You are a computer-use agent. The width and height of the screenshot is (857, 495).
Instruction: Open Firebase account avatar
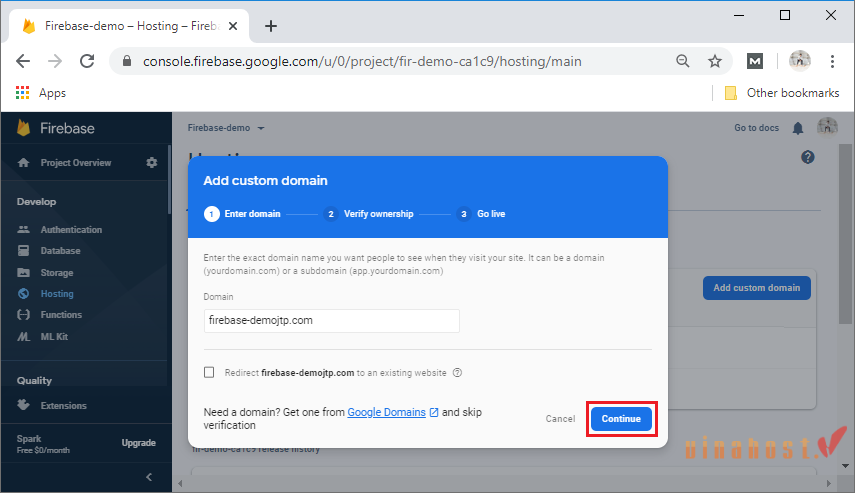[827, 127]
